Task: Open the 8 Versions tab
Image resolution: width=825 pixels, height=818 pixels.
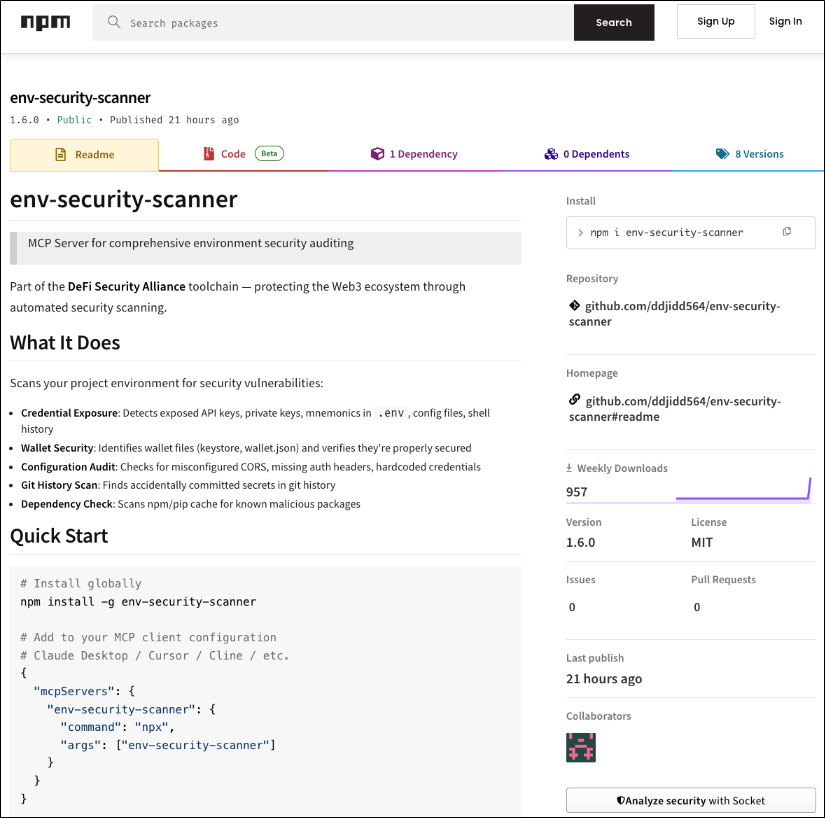Action: (x=749, y=154)
